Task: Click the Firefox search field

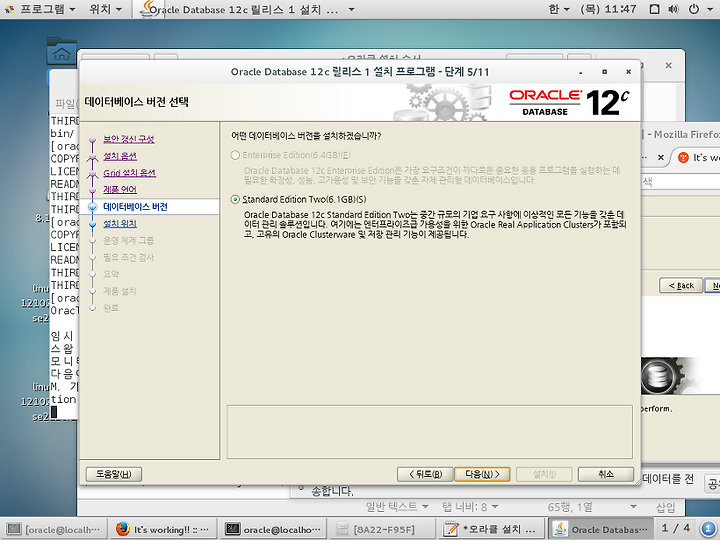Action: pyautogui.click(x=681, y=182)
